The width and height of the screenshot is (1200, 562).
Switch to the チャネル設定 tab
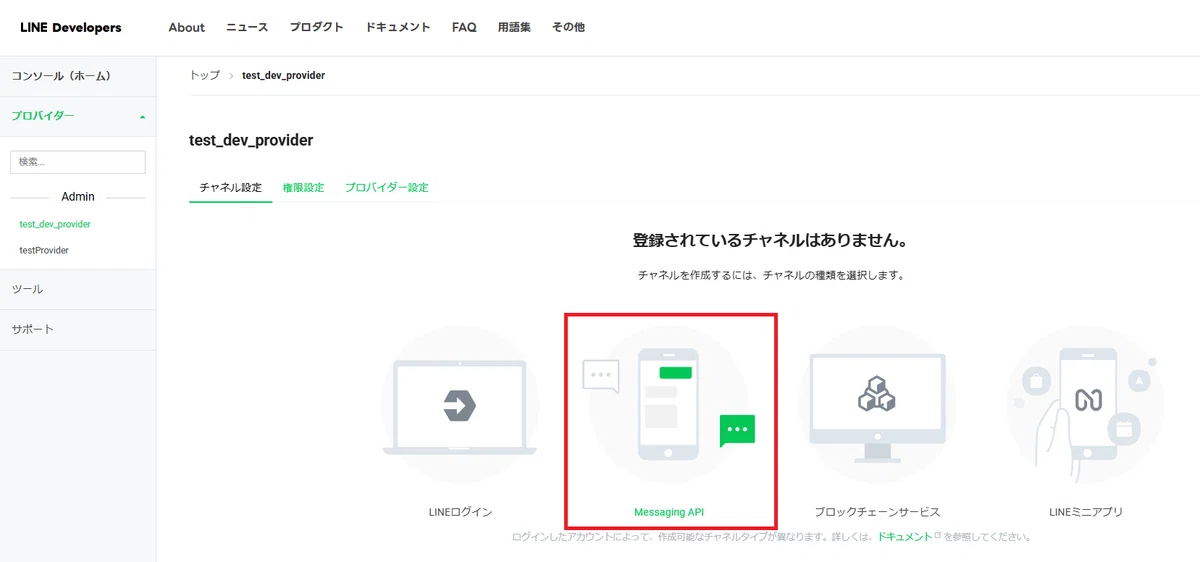(230, 188)
